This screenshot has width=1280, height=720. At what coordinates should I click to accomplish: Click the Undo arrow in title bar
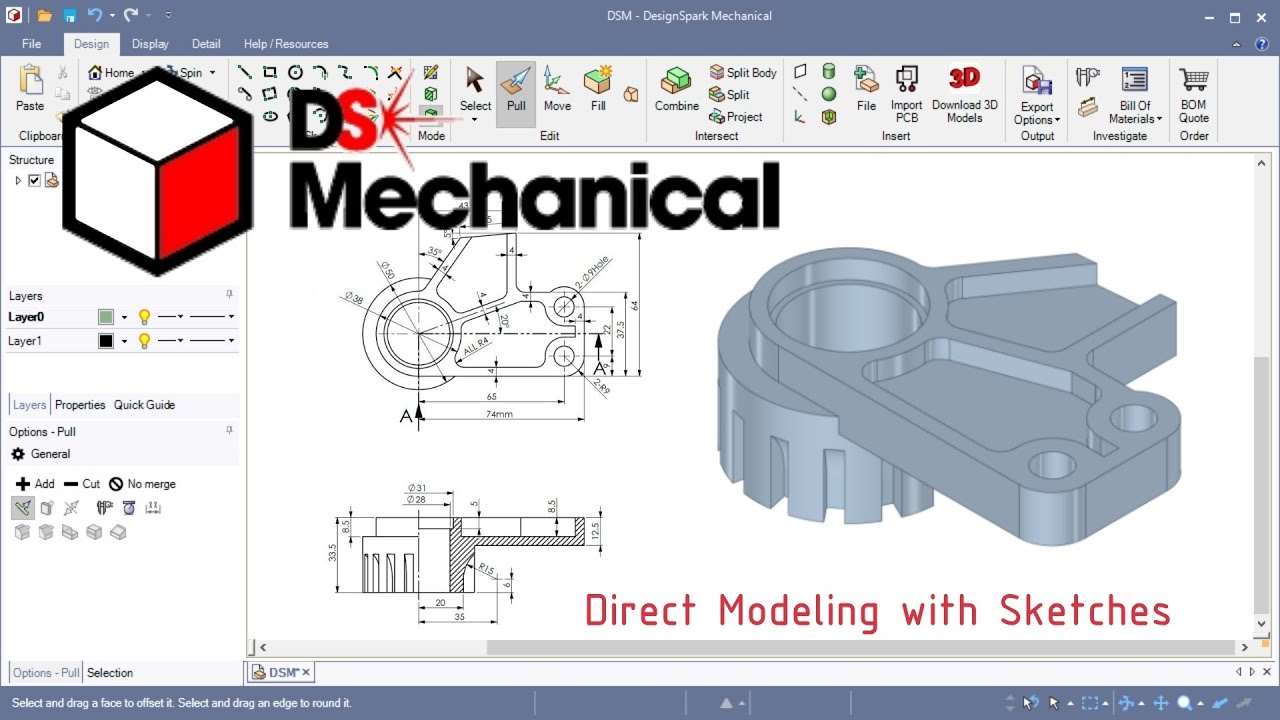[95, 16]
